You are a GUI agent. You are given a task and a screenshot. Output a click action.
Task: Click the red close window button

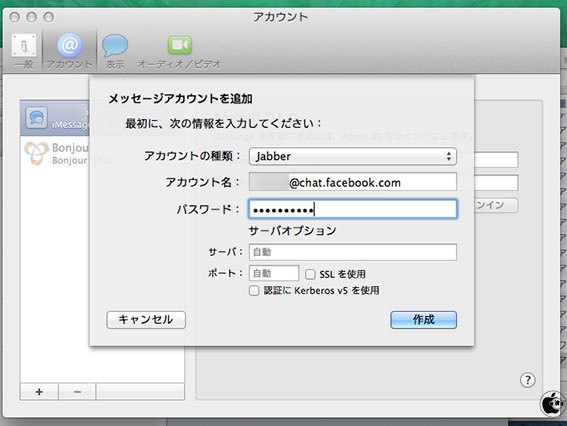(x=14, y=17)
